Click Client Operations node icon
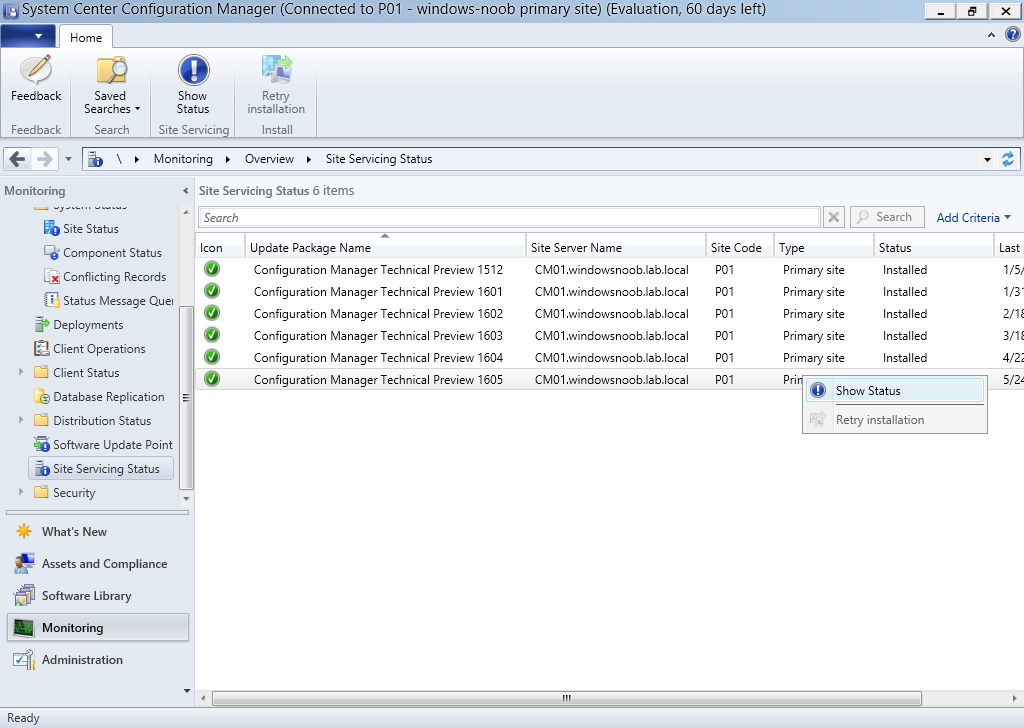This screenshot has width=1024, height=728. pyautogui.click(x=42, y=348)
